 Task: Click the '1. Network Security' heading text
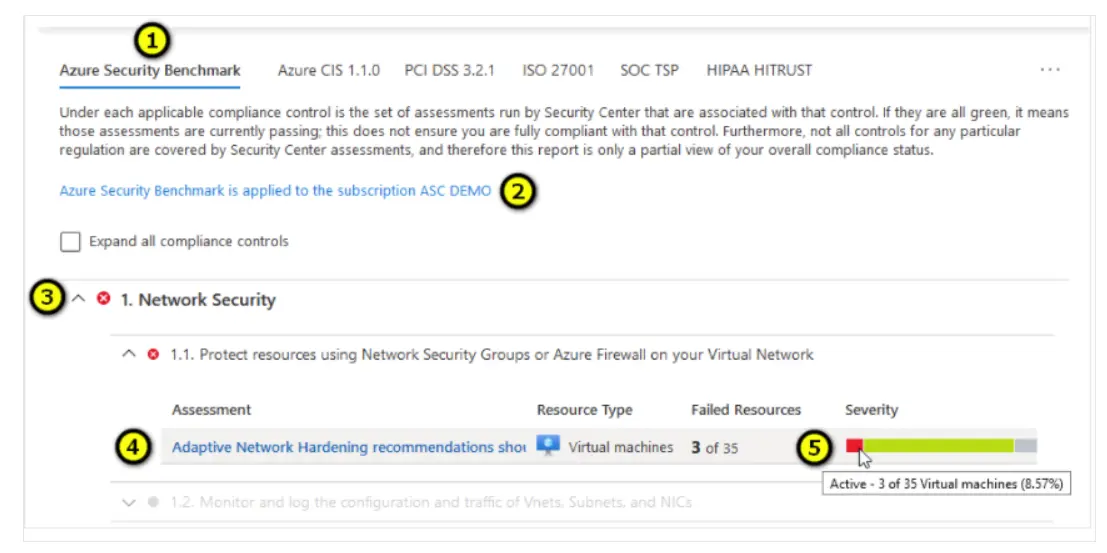pos(198,299)
